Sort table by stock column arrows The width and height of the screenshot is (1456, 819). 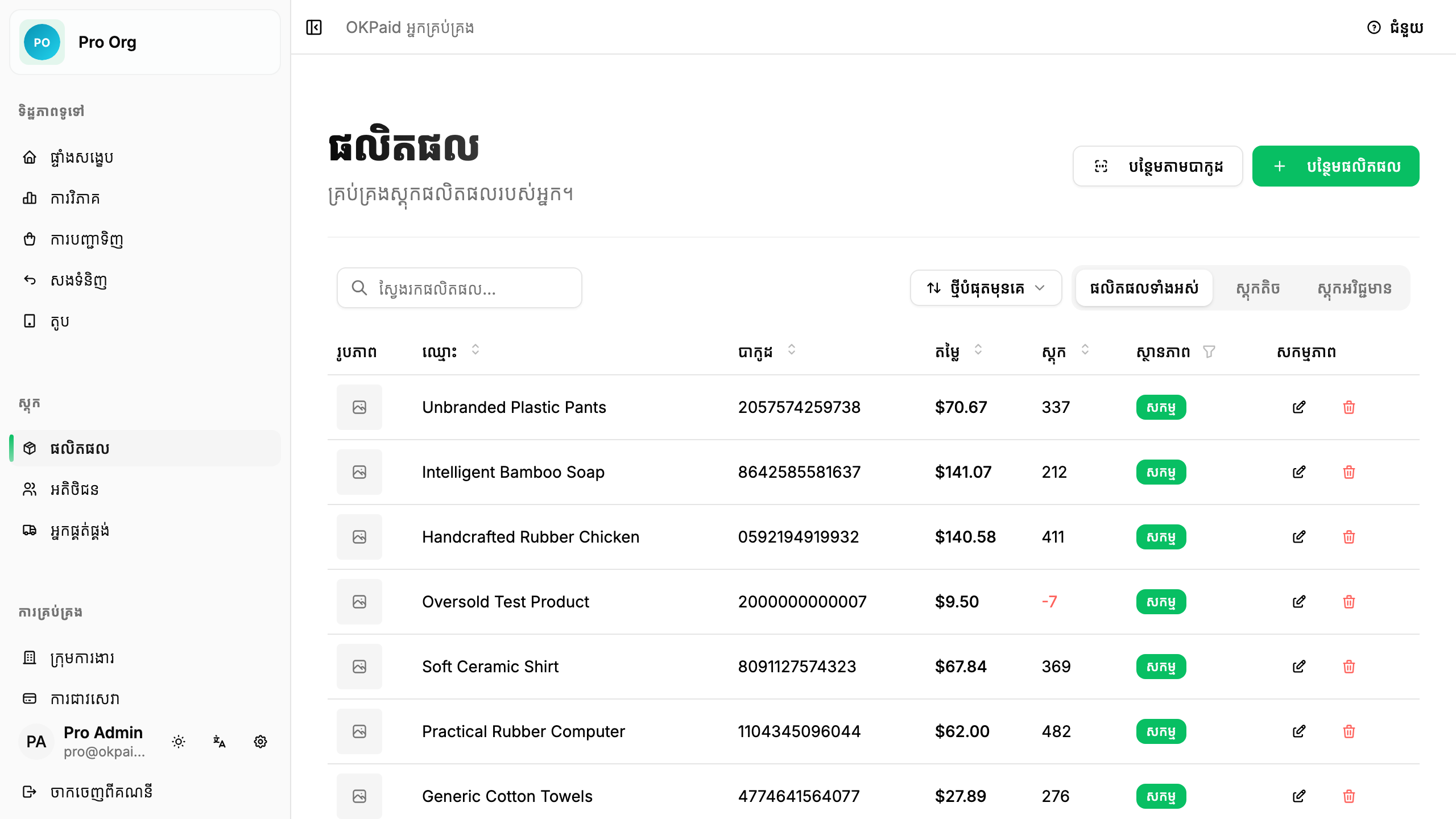point(1085,350)
